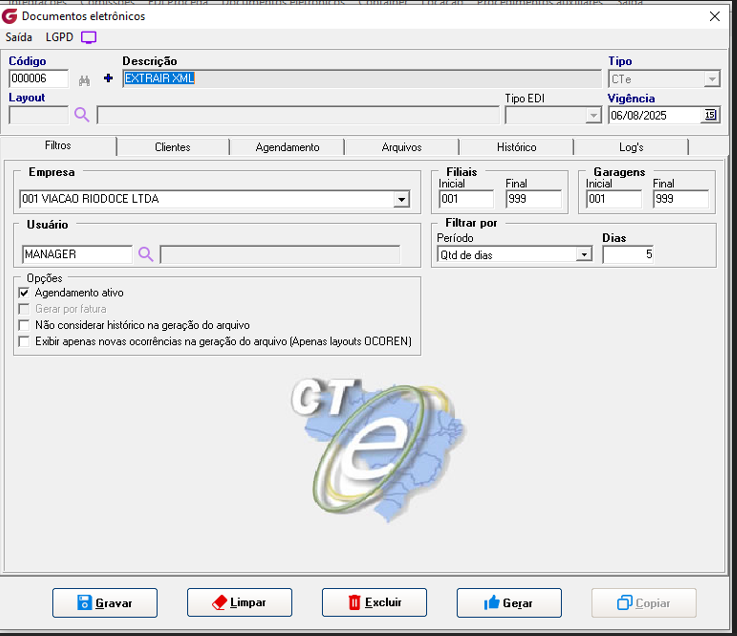Click the Layout code input field
This screenshot has width=737, height=636.
[x=39, y=115]
